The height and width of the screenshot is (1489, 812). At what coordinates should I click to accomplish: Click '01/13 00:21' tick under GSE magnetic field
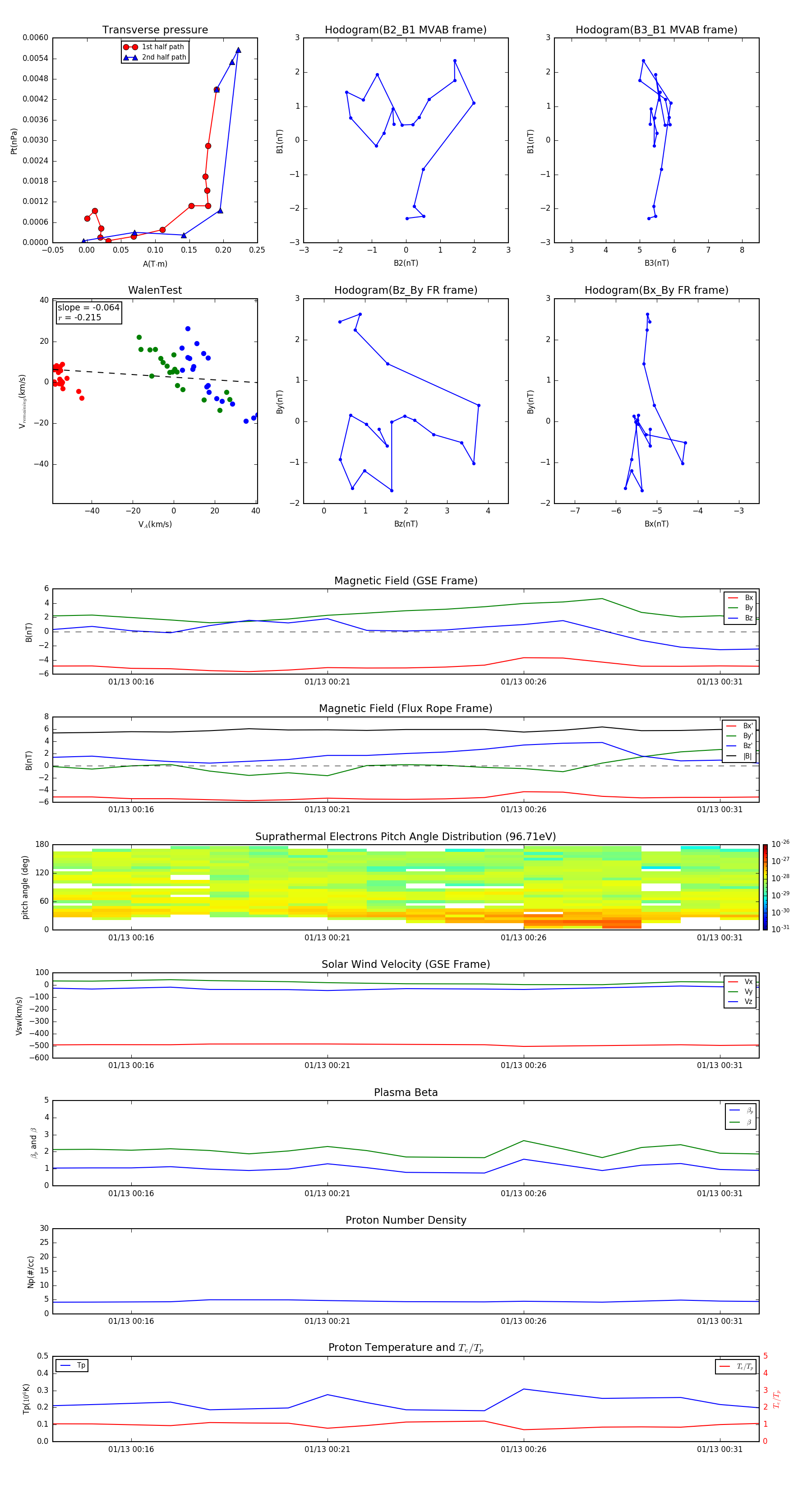pyautogui.click(x=327, y=682)
